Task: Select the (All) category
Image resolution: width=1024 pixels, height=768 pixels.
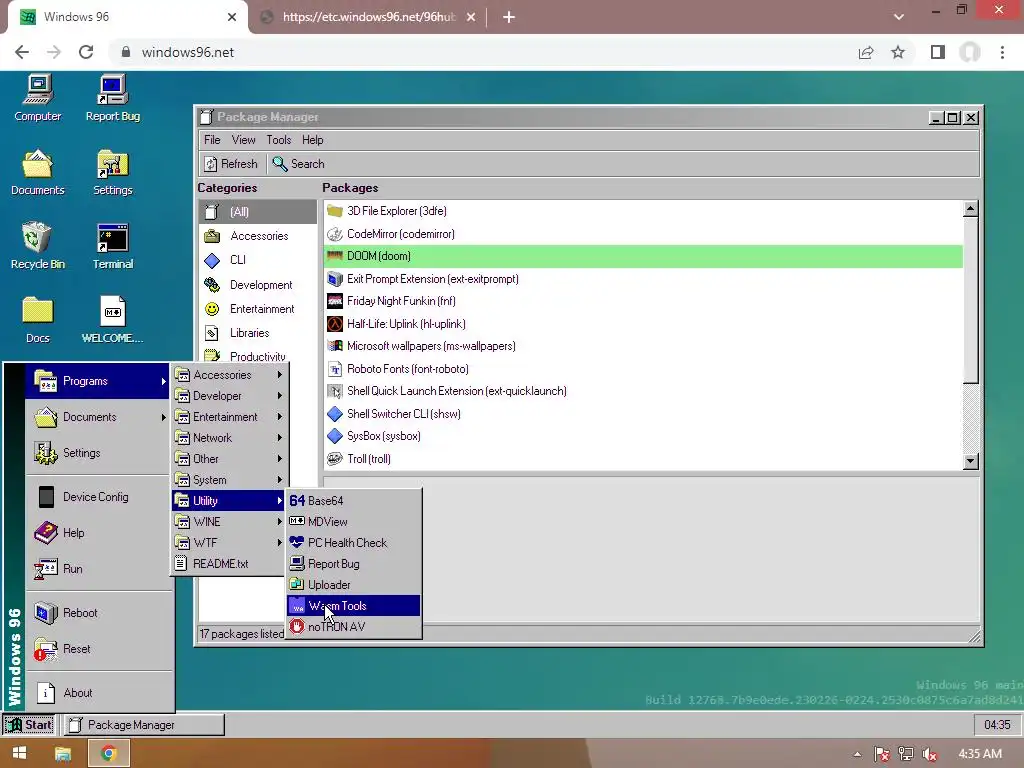Action: coord(258,212)
